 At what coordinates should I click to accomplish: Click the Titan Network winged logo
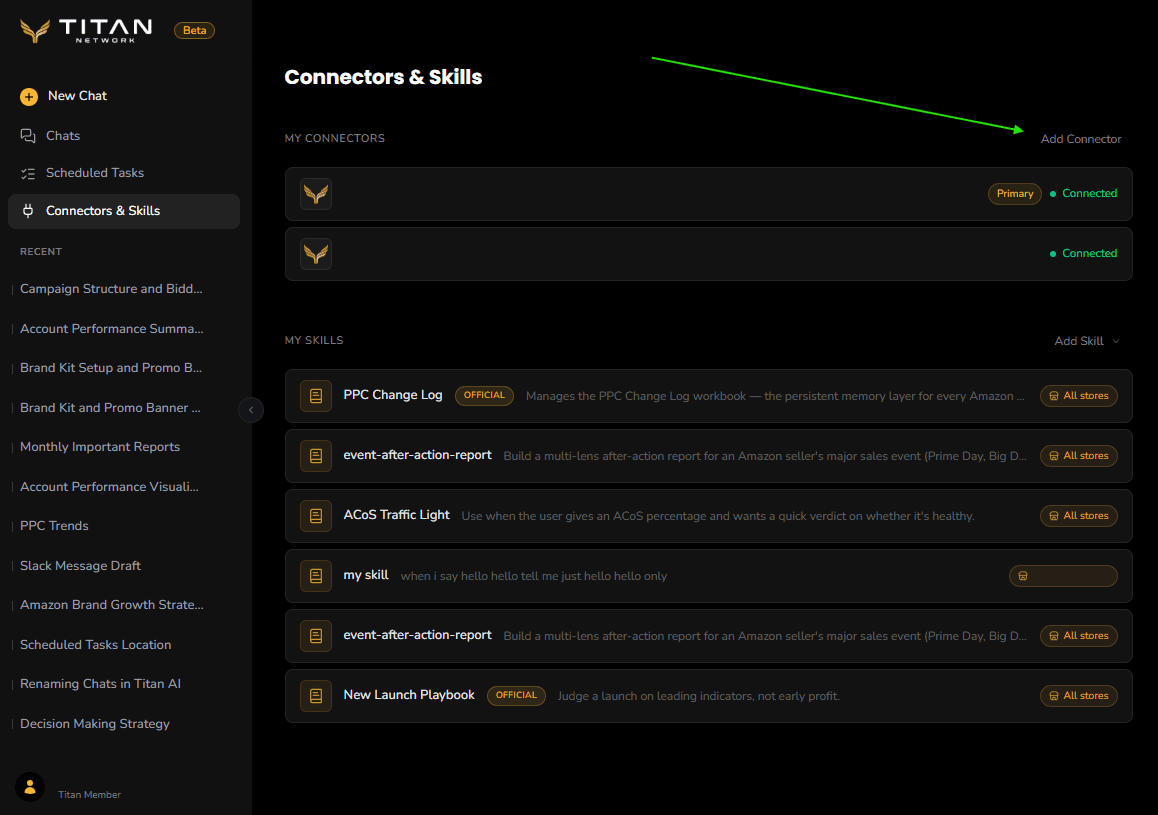[35, 30]
